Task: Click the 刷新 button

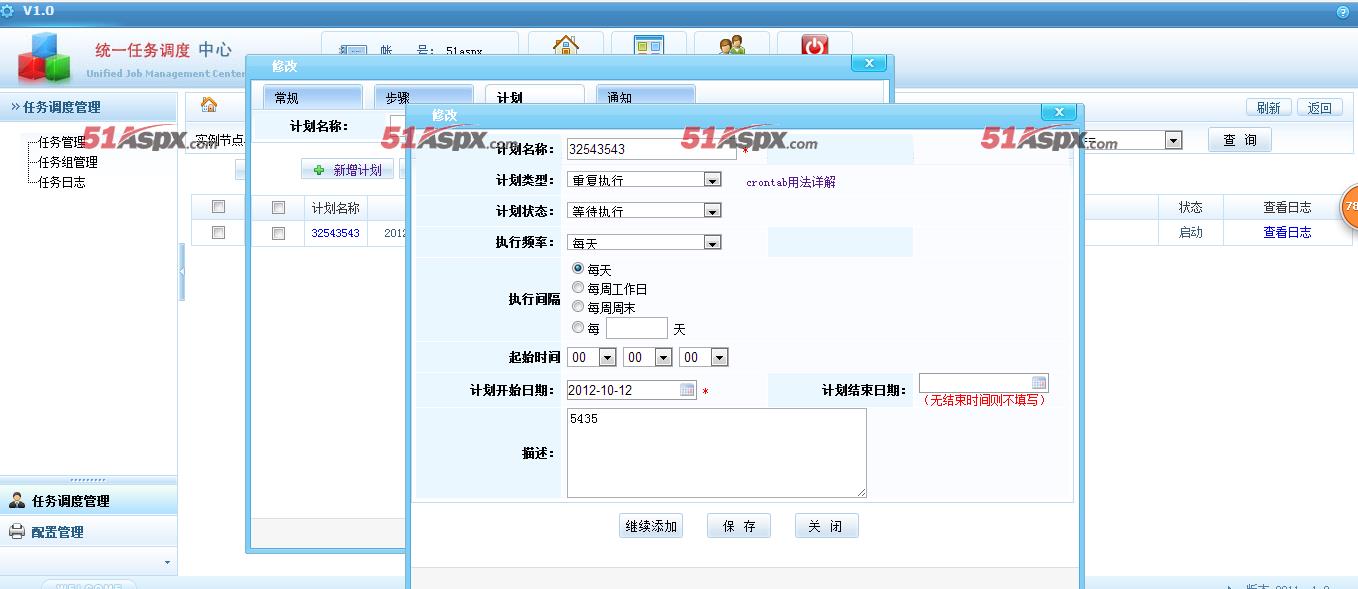Action: point(1268,108)
